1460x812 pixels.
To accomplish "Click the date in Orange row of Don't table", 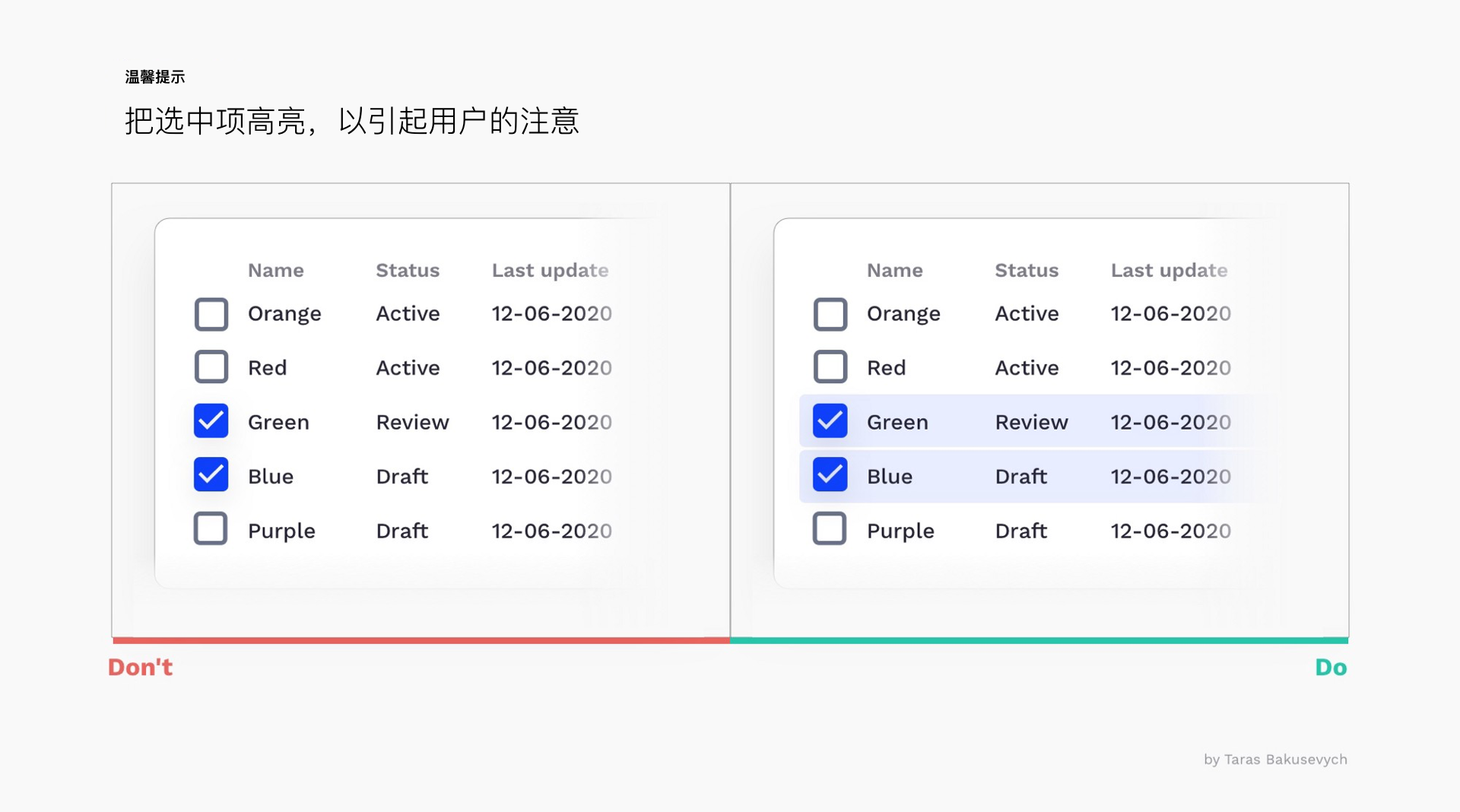I will (551, 313).
